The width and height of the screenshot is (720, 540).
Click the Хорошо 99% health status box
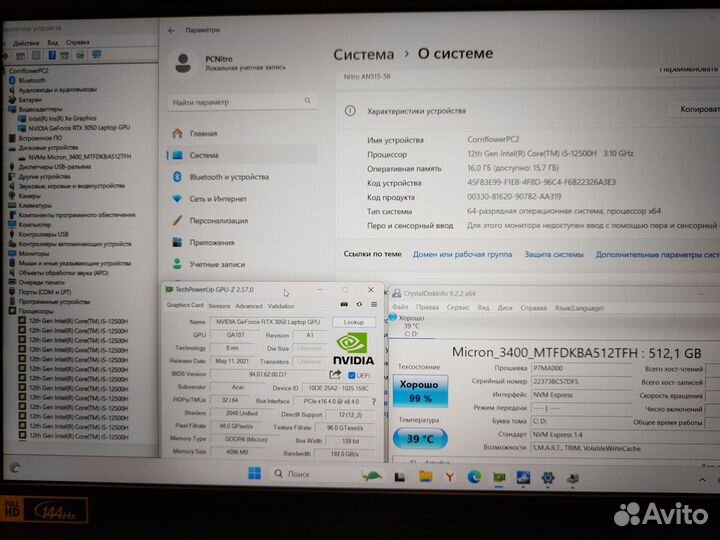point(419,392)
